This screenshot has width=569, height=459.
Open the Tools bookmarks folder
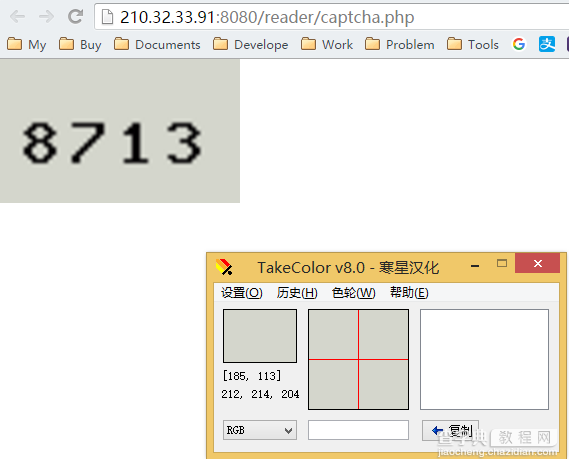click(473, 44)
